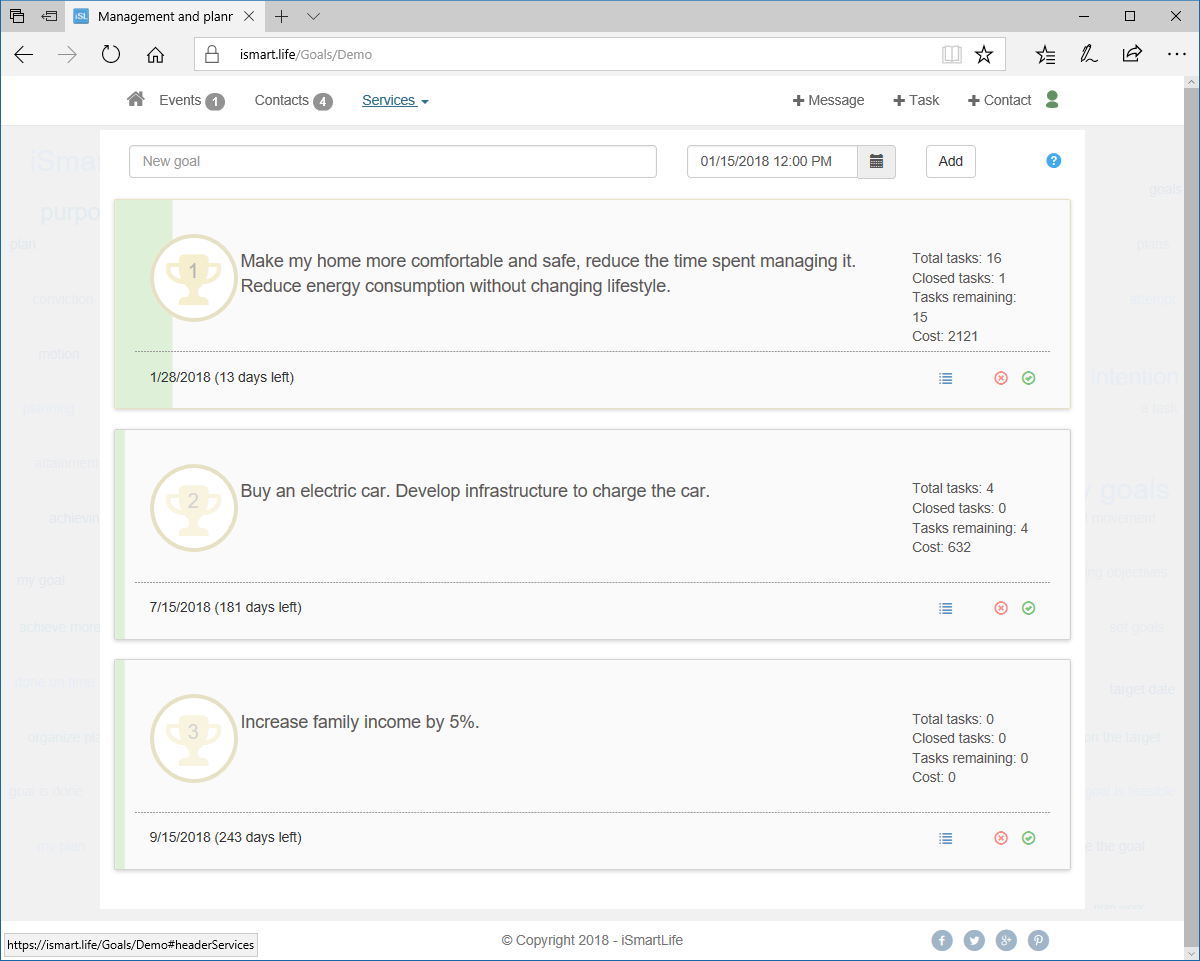1200x961 pixels.
Task: Click the Add goal button
Action: click(x=951, y=161)
